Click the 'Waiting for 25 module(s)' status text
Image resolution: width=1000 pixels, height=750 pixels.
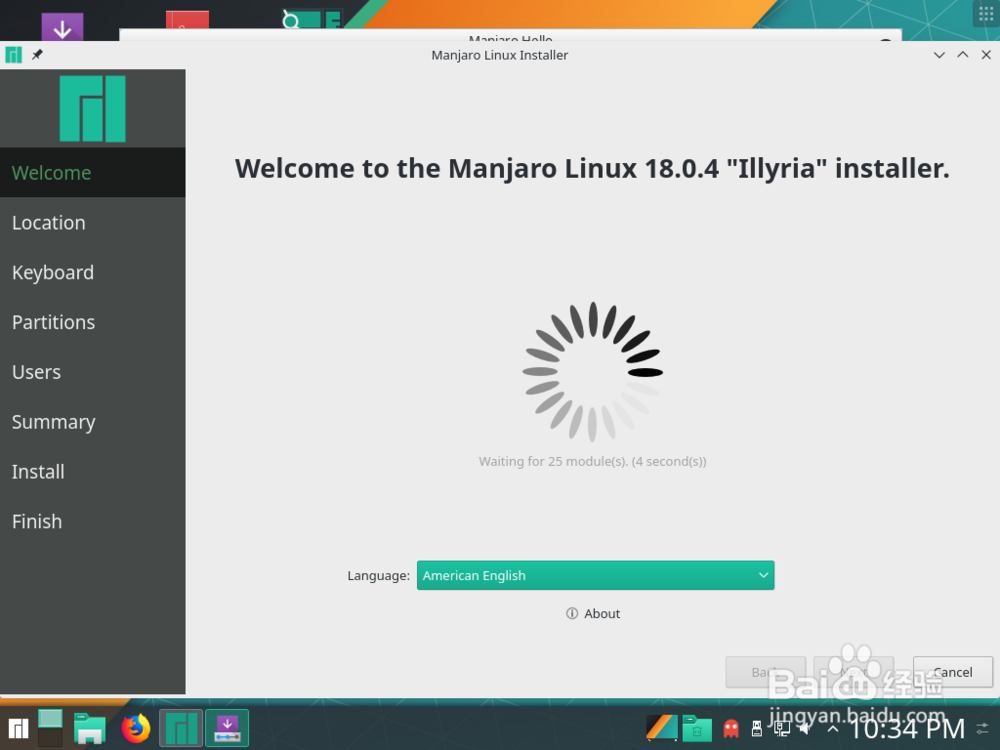point(592,461)
